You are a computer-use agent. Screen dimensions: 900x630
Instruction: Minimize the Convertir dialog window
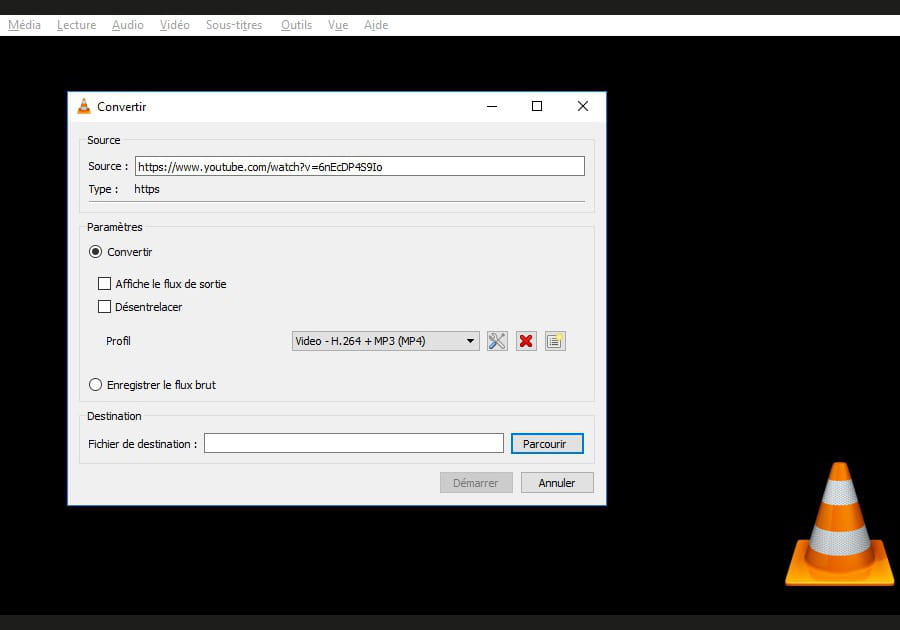491,107
